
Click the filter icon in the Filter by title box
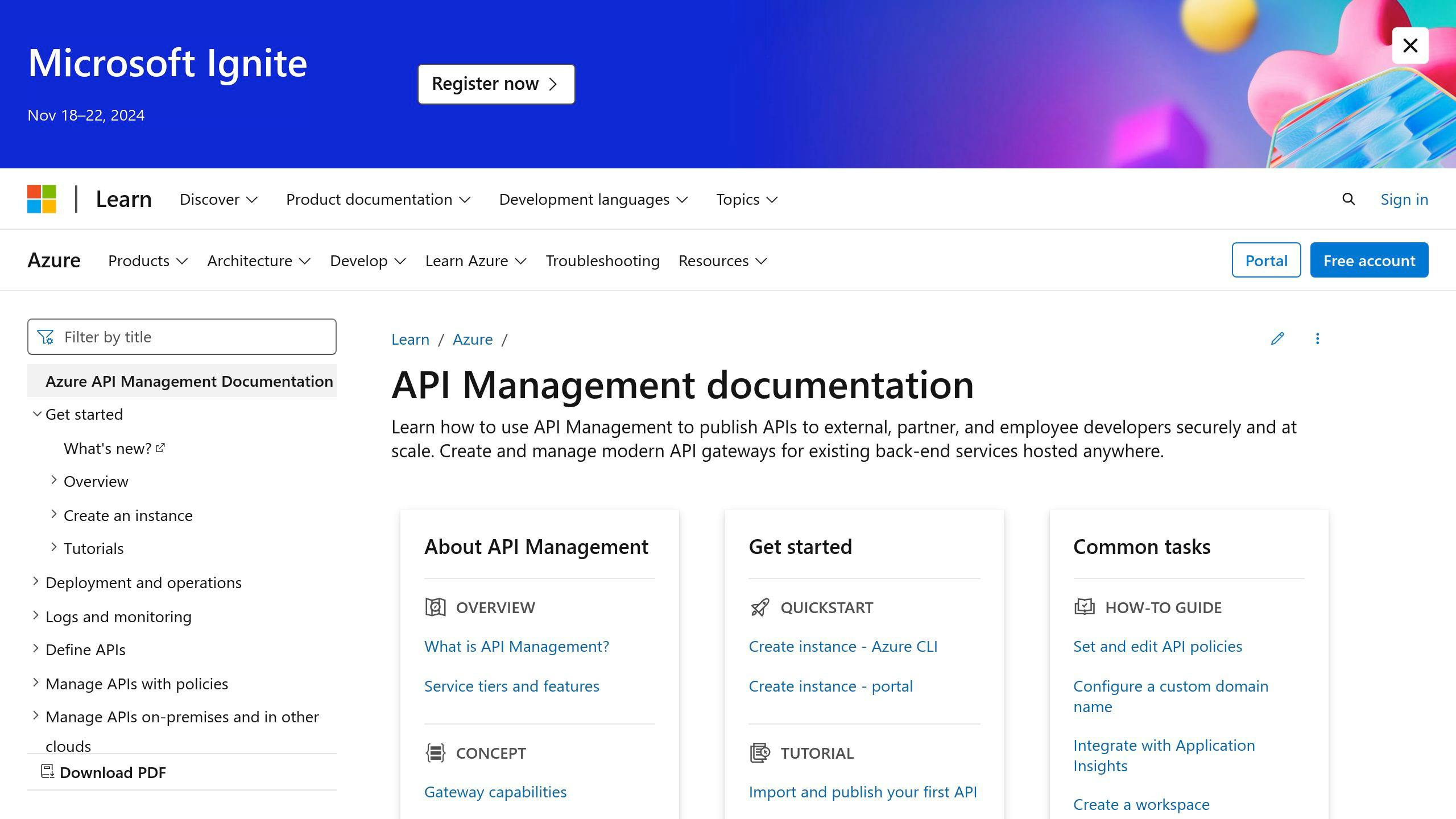[x=45, y=337]
